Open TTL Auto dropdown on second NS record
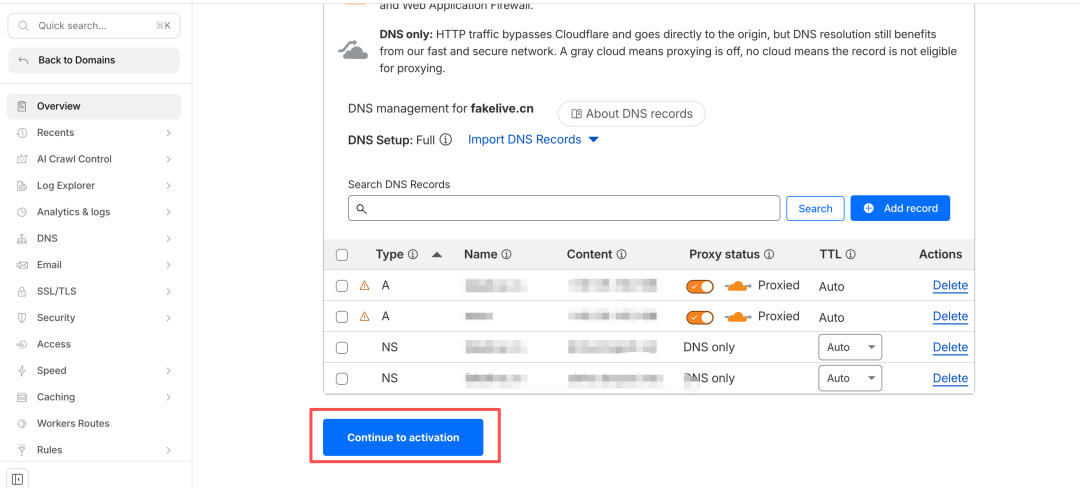Image resolution: width=1080 pixels, height=488 pixels. point(850,379)
